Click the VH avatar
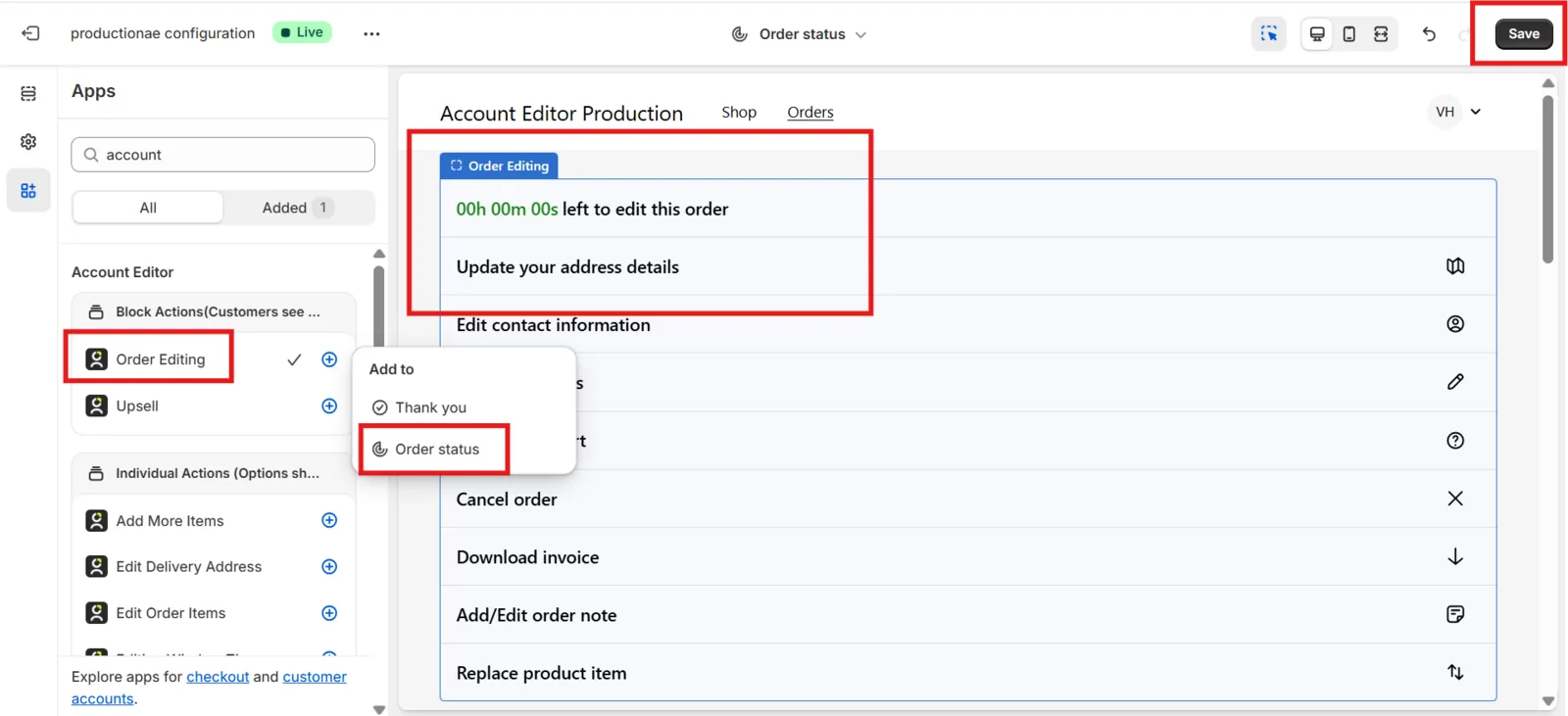The image size is (1568, 716). [1445, 112]
